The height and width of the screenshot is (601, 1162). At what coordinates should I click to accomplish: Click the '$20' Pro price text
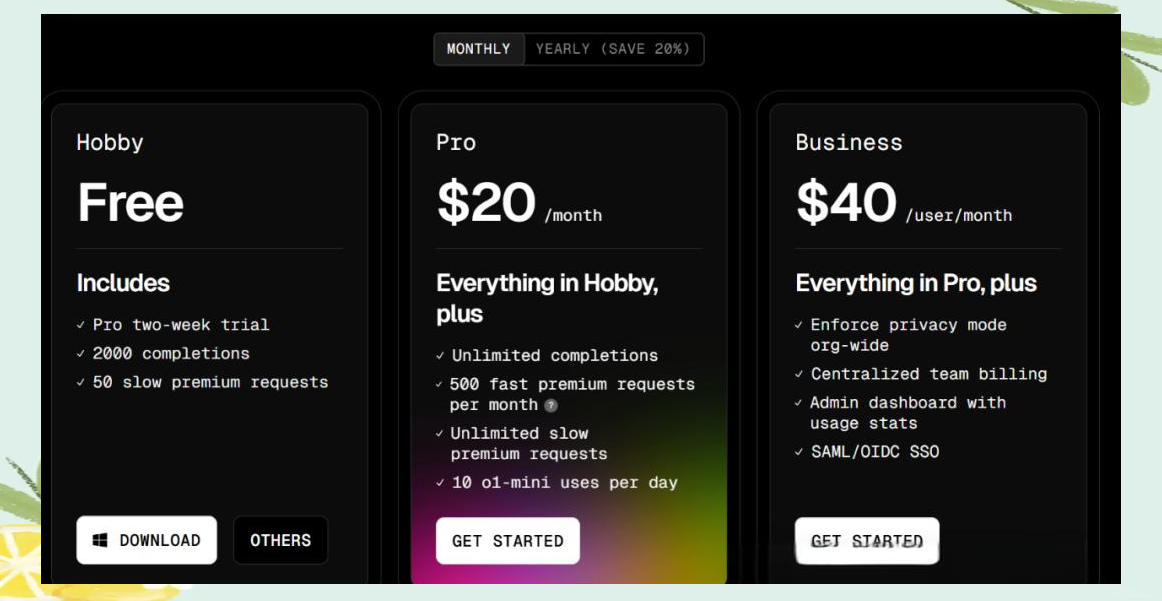486,202
